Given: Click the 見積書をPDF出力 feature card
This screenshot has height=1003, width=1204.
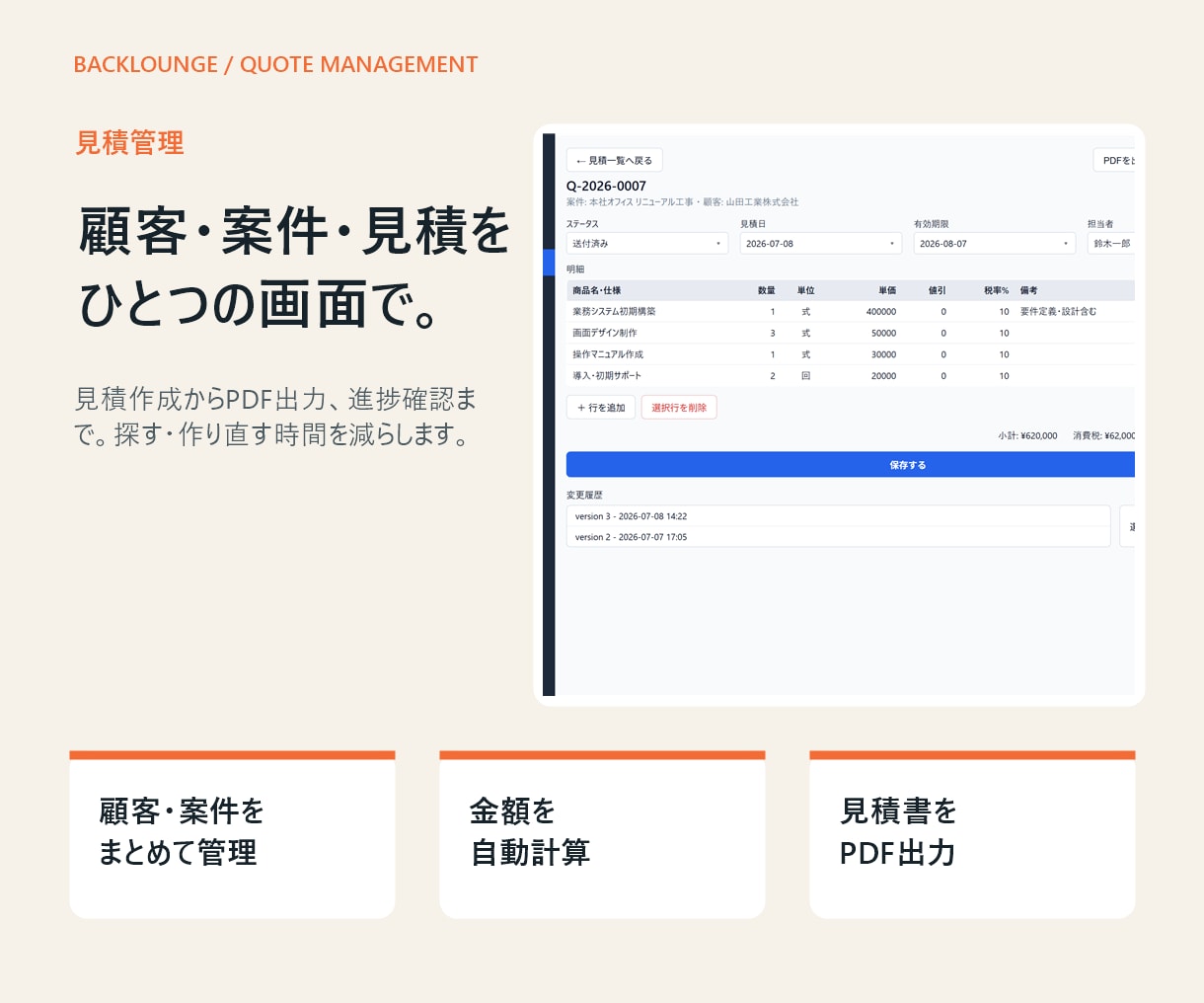Looking at the screenshot, I should click(x=972, y=834).
